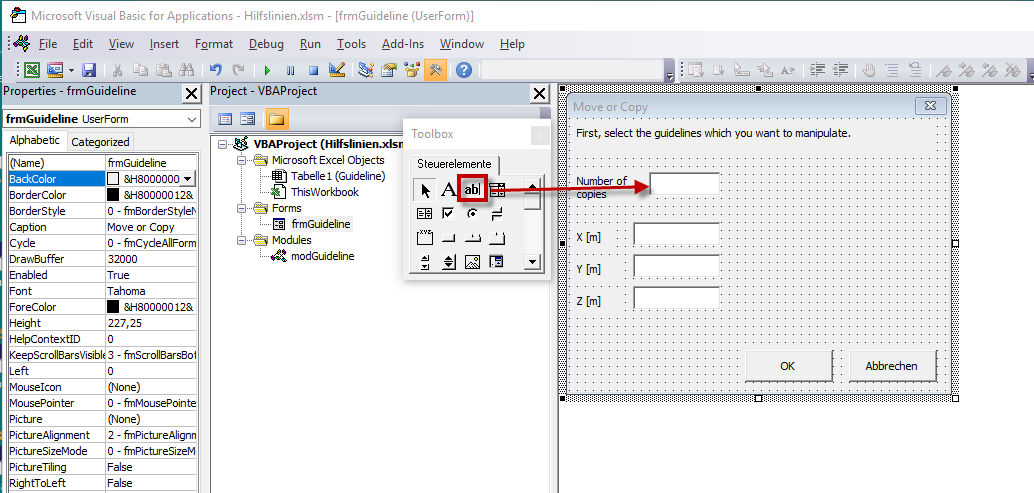The width and height of the screenshot is (1034, 493).
Task: Select the pointer (Select Objects) tool
Action: (425, 190)
